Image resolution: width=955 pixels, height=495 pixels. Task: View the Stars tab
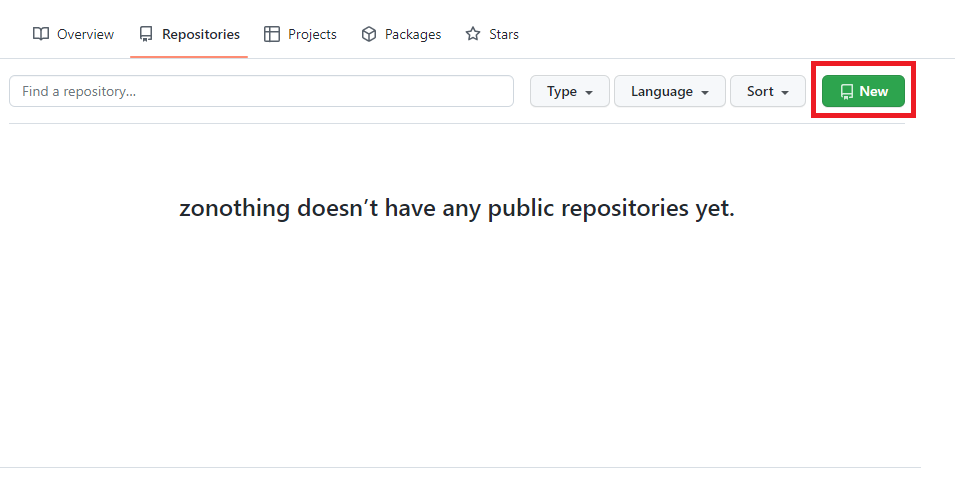click(x=492, y=34)
